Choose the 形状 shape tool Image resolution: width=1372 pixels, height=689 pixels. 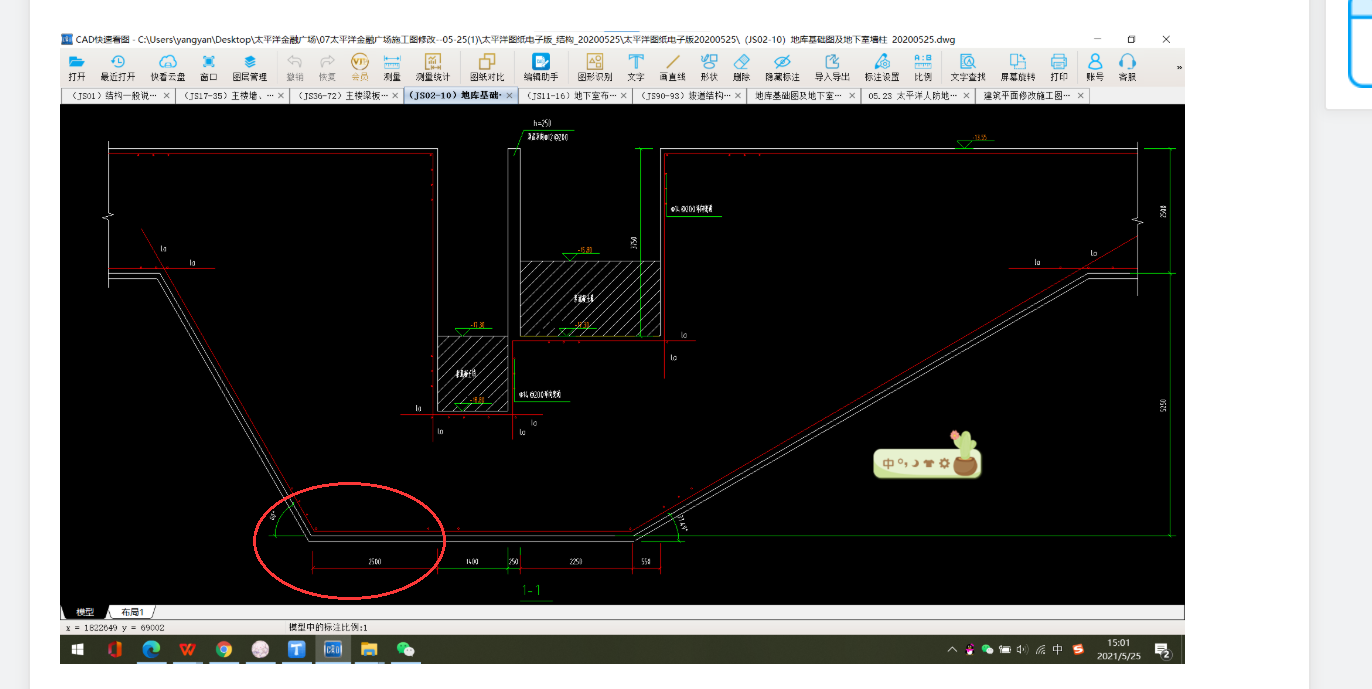(x=709, y=67)
